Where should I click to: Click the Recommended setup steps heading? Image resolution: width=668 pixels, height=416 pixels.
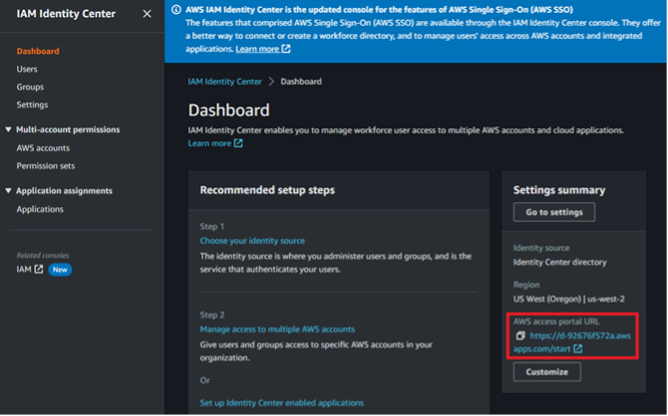(x=267, y=190)
